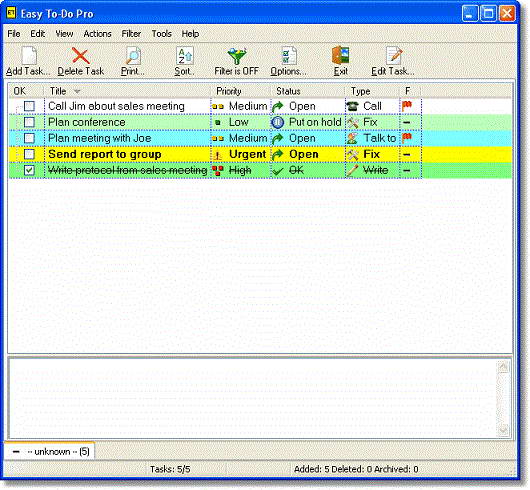This screenshot has width=530, height=490.
Task: Click the red X Delete Task icon
Action: coord(80,56)
